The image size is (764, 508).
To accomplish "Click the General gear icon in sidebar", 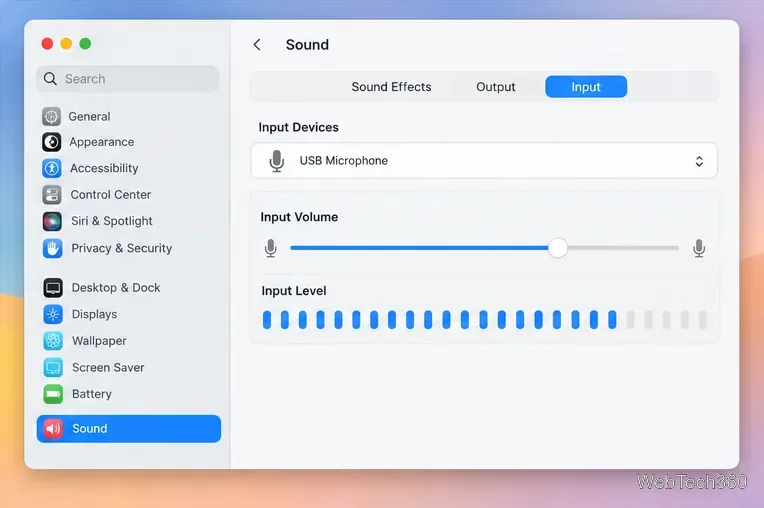I will pos(52,116).
